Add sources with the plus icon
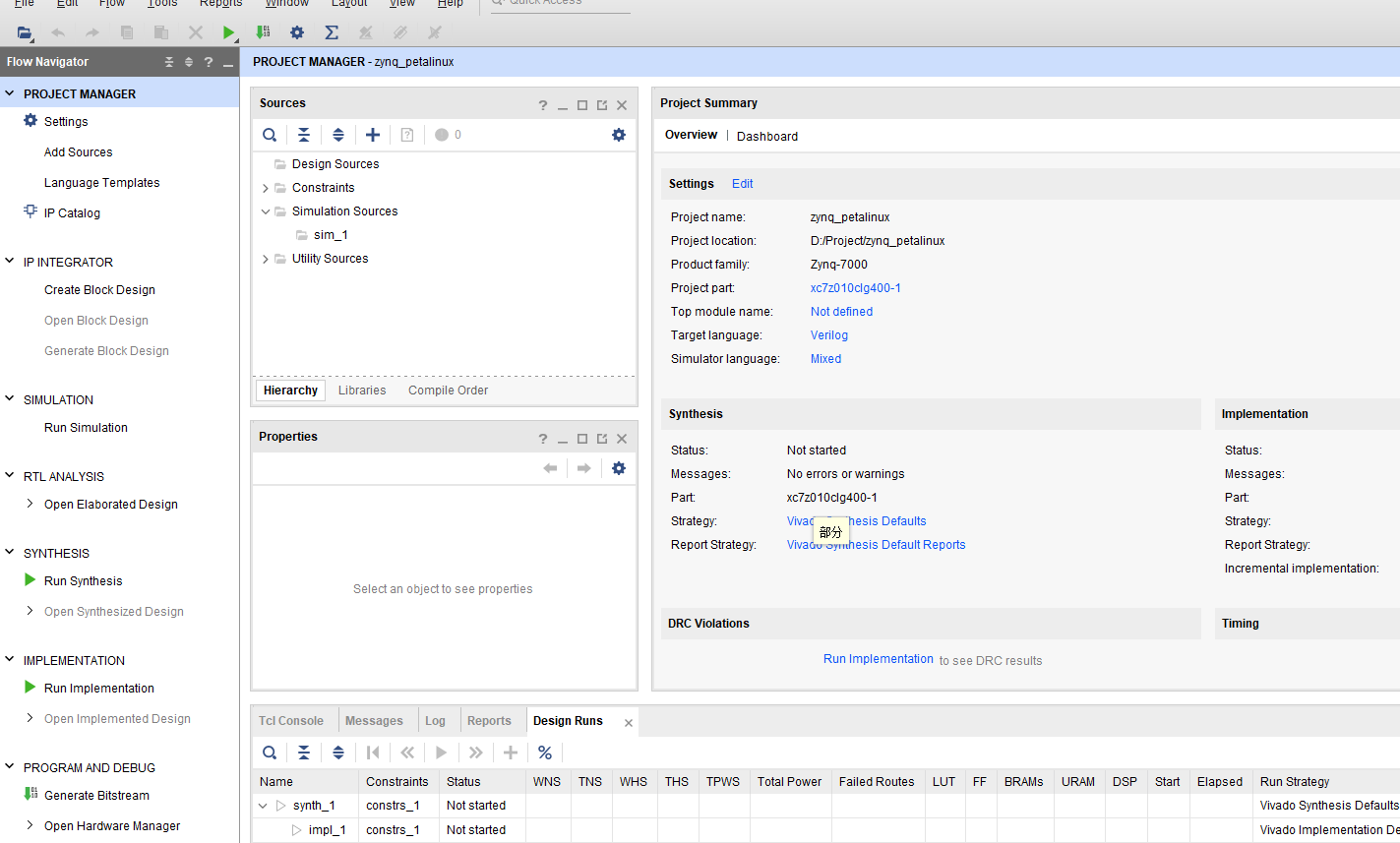 [x=373, y=135]
